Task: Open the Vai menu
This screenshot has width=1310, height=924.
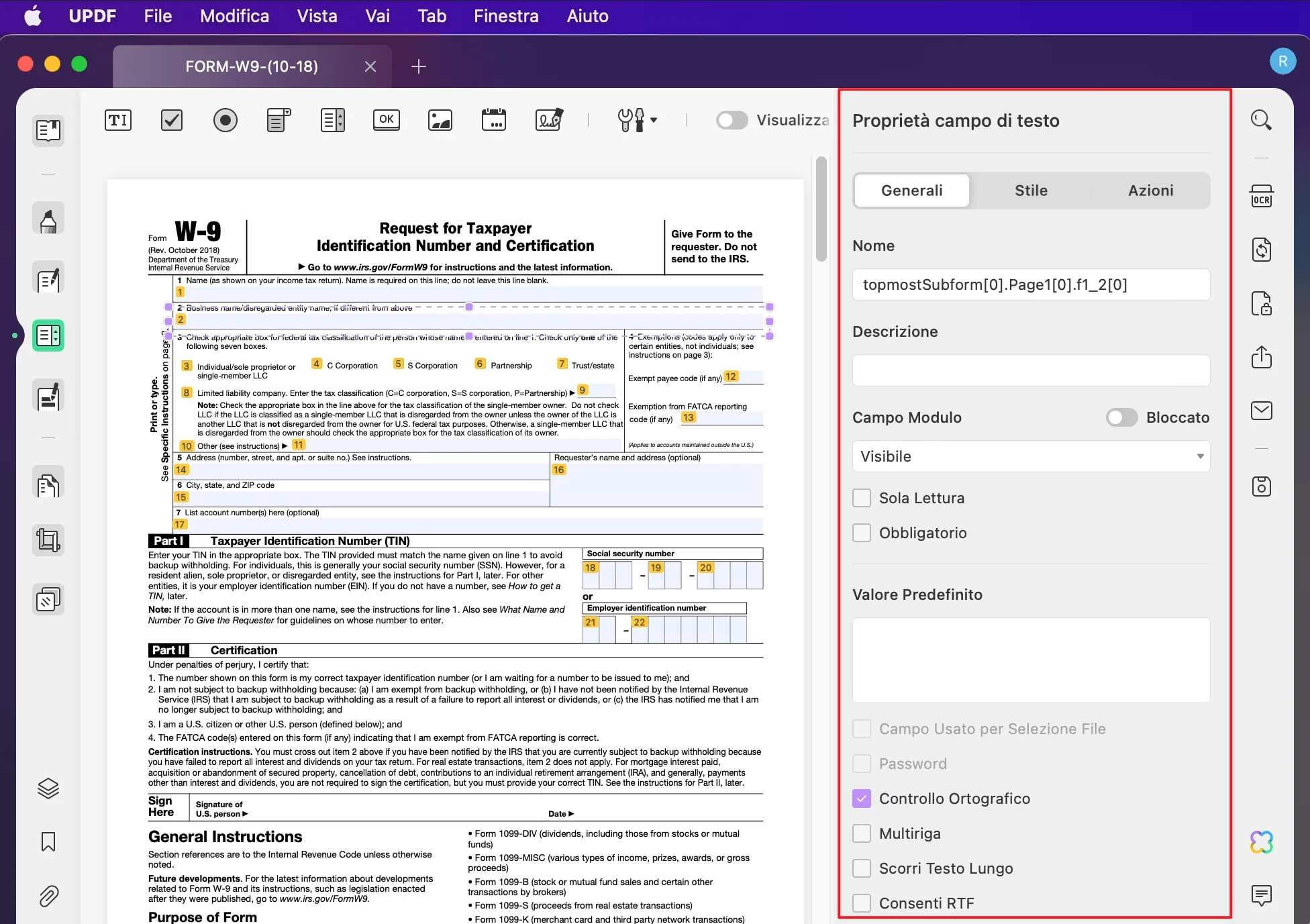Action: pyautogui.click(x=377, y=16)
